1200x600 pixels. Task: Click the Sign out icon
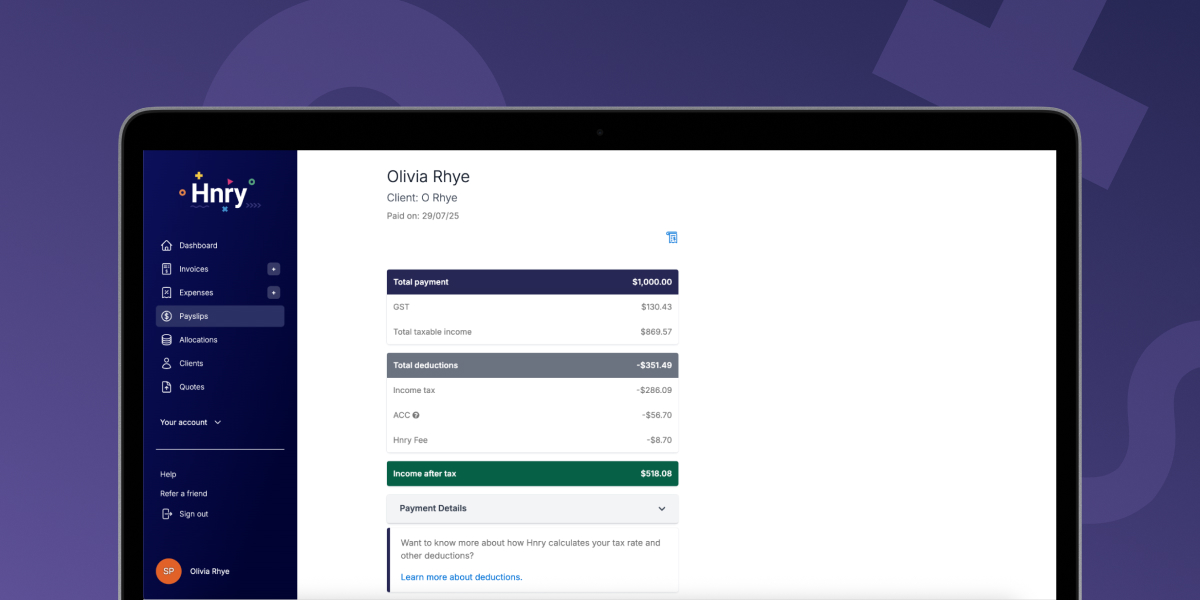point(166,513)
